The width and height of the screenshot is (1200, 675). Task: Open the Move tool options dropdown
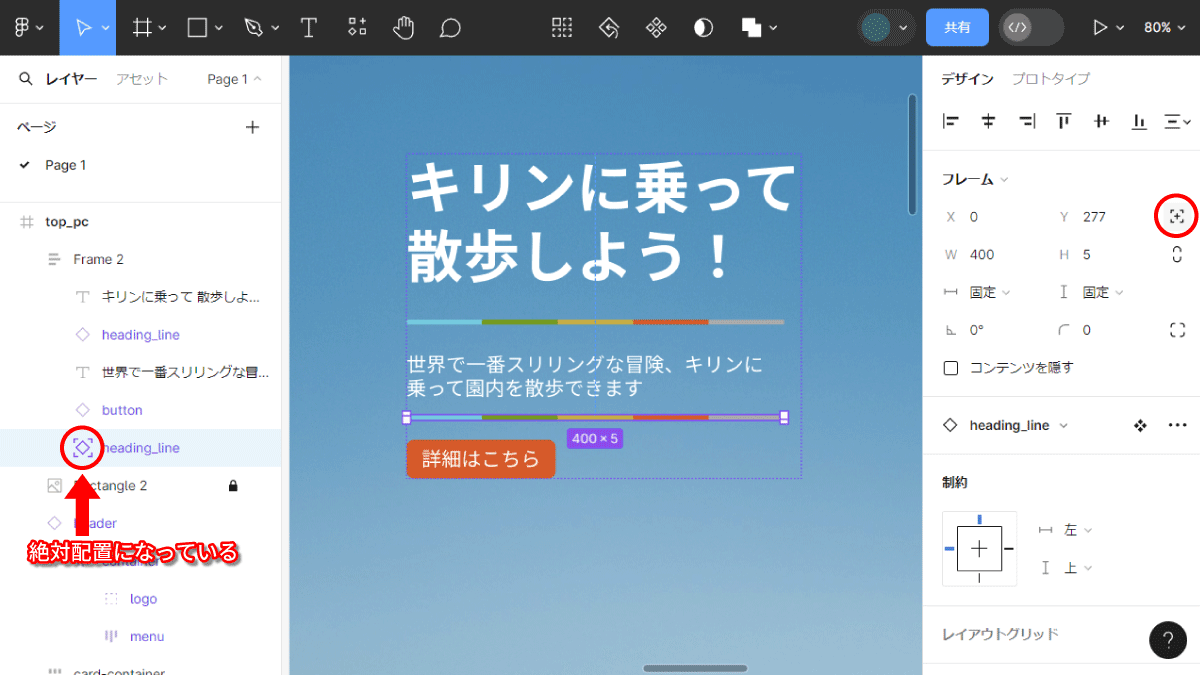tap(106, 29)
